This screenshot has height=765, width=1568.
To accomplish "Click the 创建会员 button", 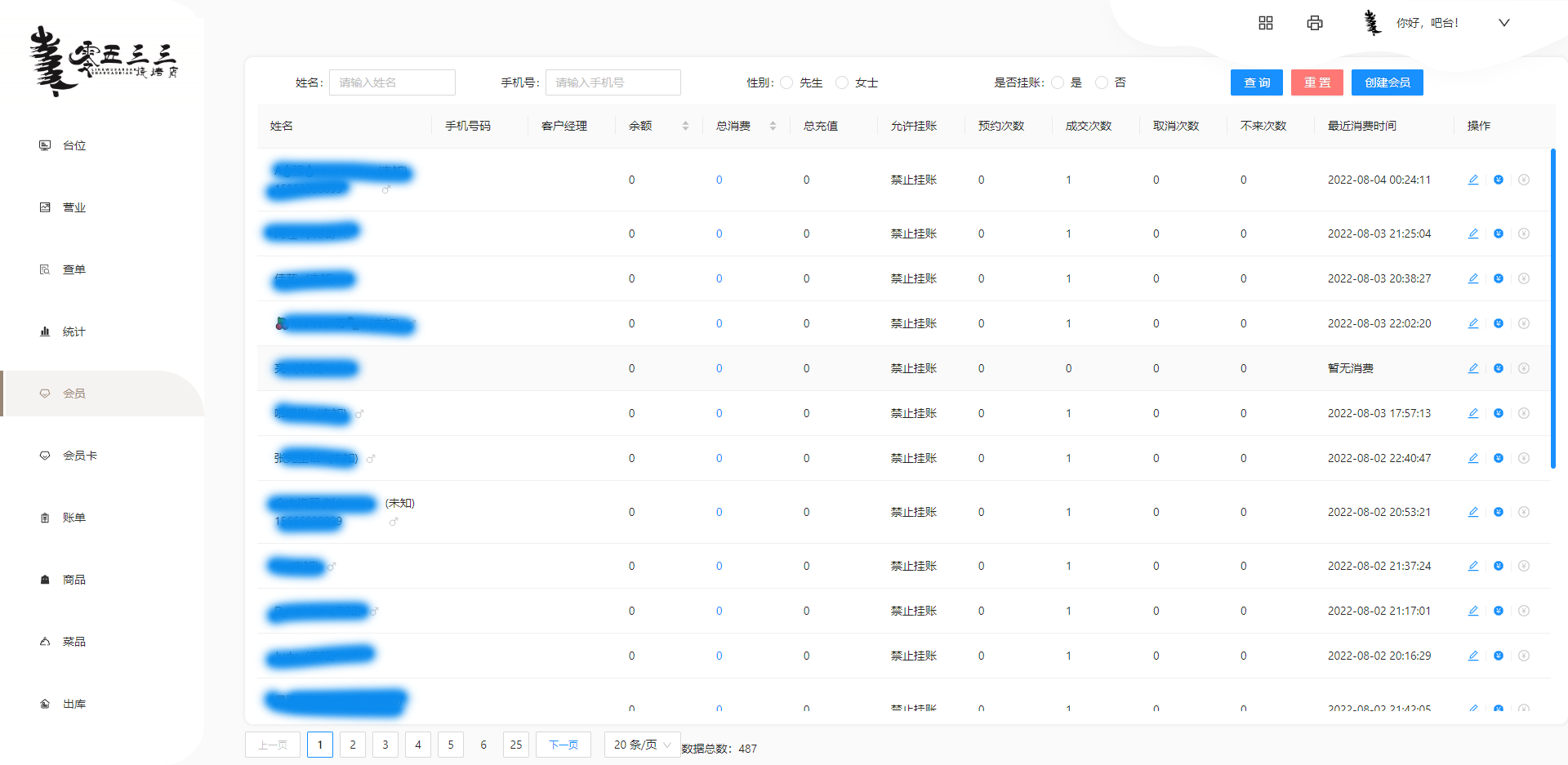I will (x=1387, y=82).
